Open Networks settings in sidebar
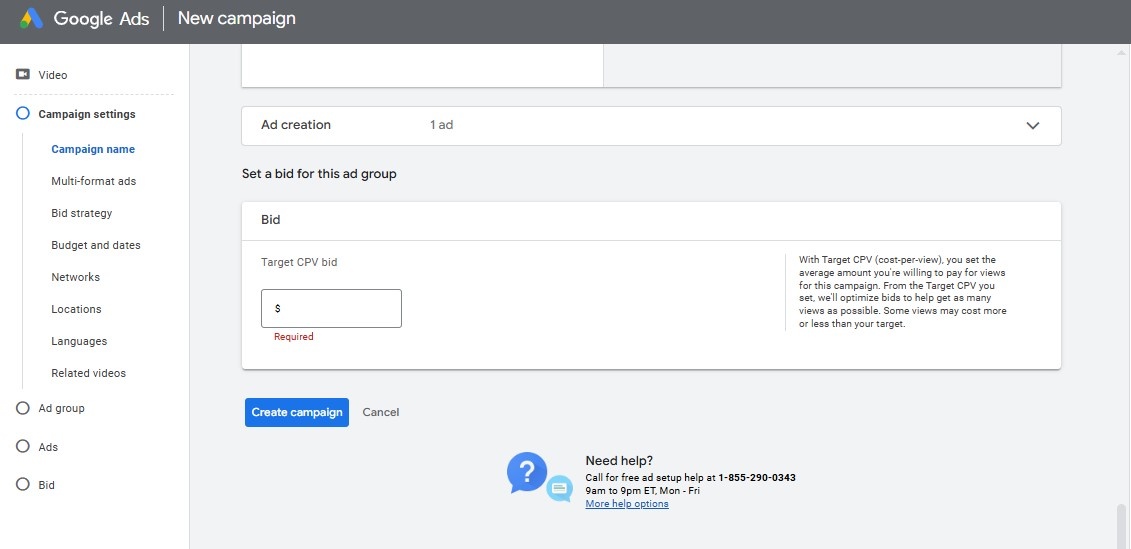Viewport: 1131px width, 549px height. coord(76,277)
